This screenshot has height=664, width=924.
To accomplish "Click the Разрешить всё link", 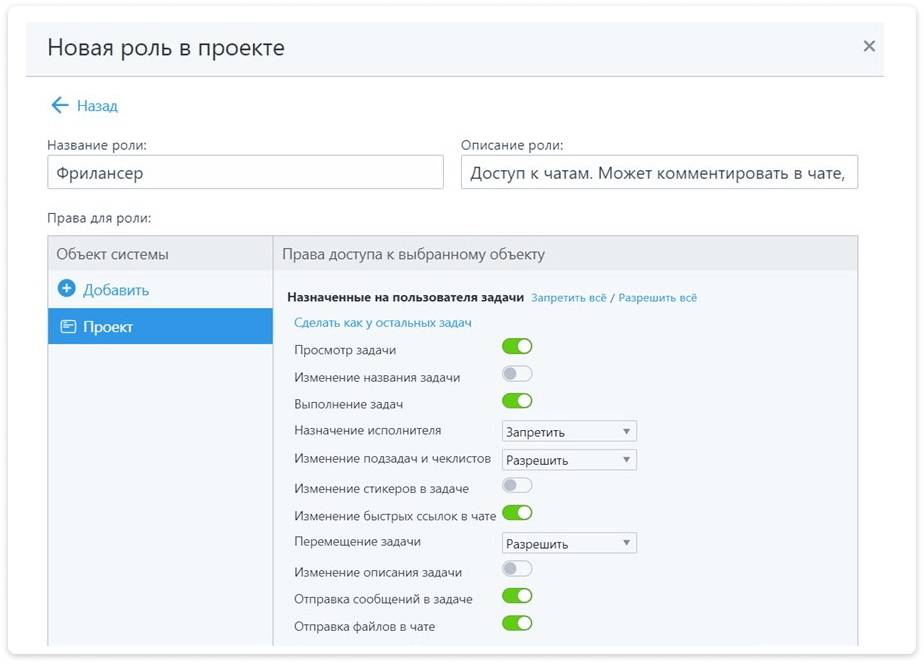I will [657, 298].
